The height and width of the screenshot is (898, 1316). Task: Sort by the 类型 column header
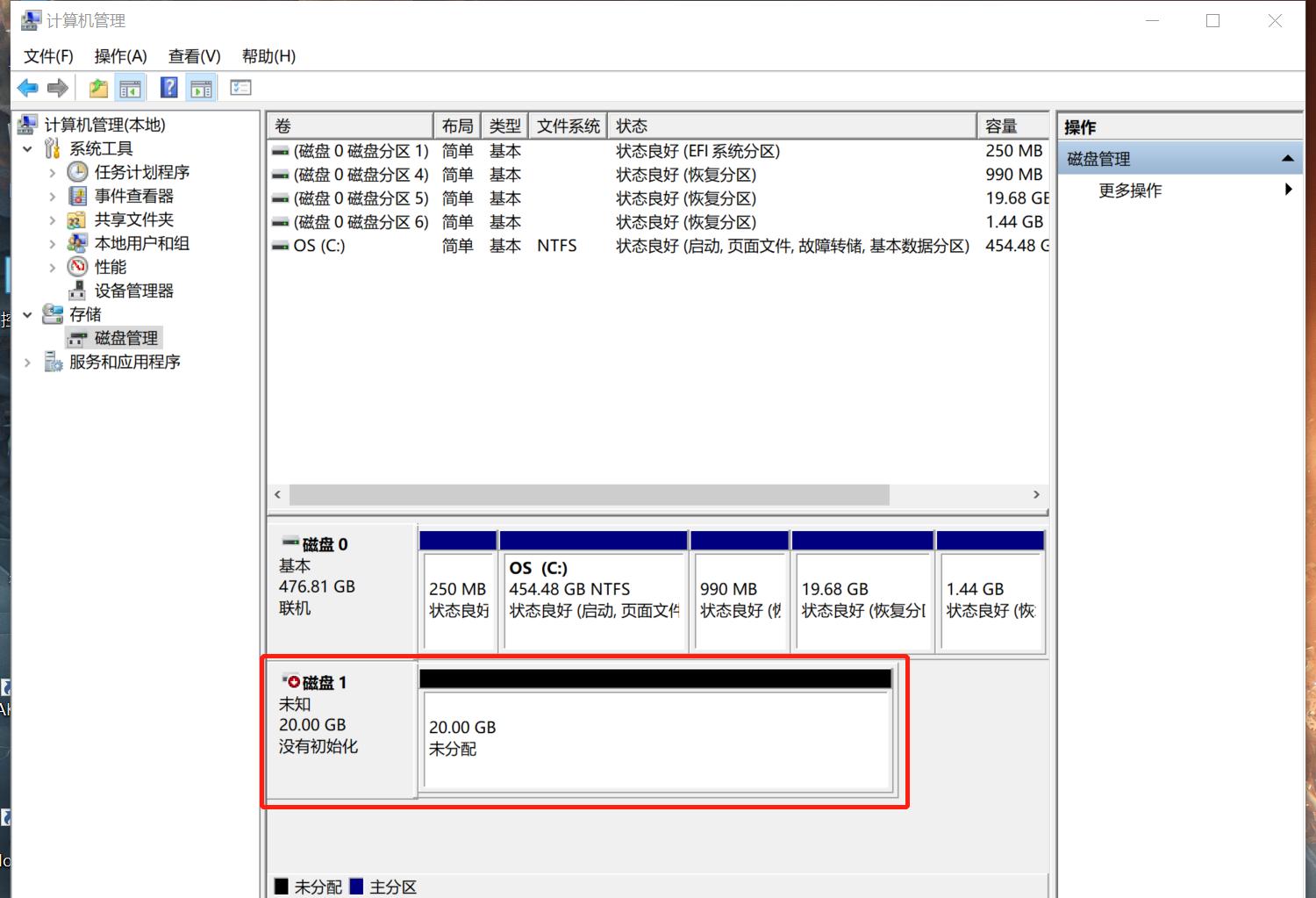pos(504,126)
